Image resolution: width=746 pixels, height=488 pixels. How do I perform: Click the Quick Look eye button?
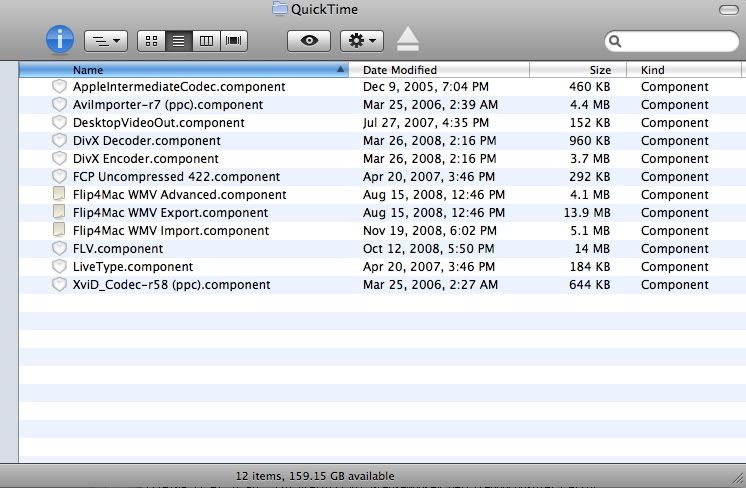click(x=309, y=41)
